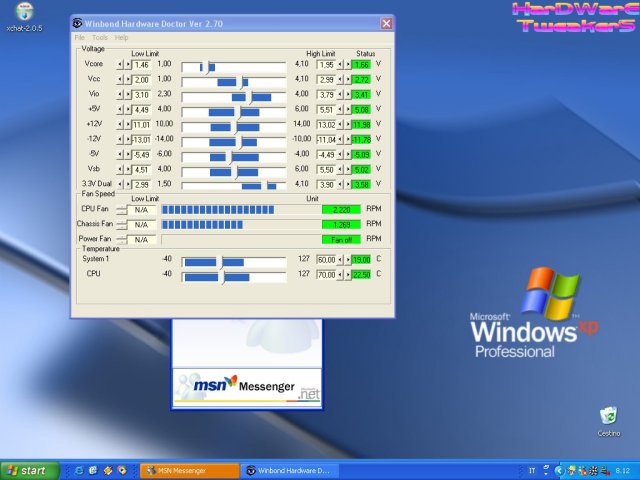Image resolution: width=640 pixels, height=480 pixels.
Task: Click the +12V high limit field showing 13,02
Action: point(326,124)
